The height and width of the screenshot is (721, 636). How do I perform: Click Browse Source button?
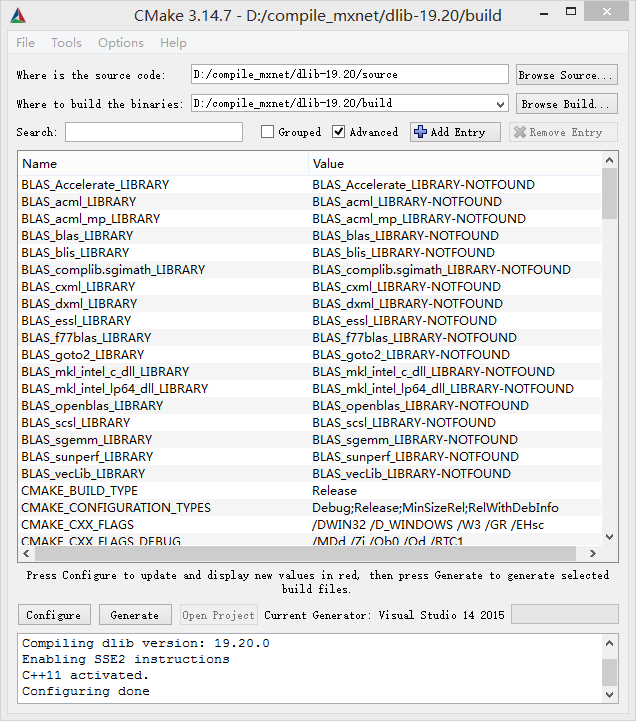coord(567,75)
